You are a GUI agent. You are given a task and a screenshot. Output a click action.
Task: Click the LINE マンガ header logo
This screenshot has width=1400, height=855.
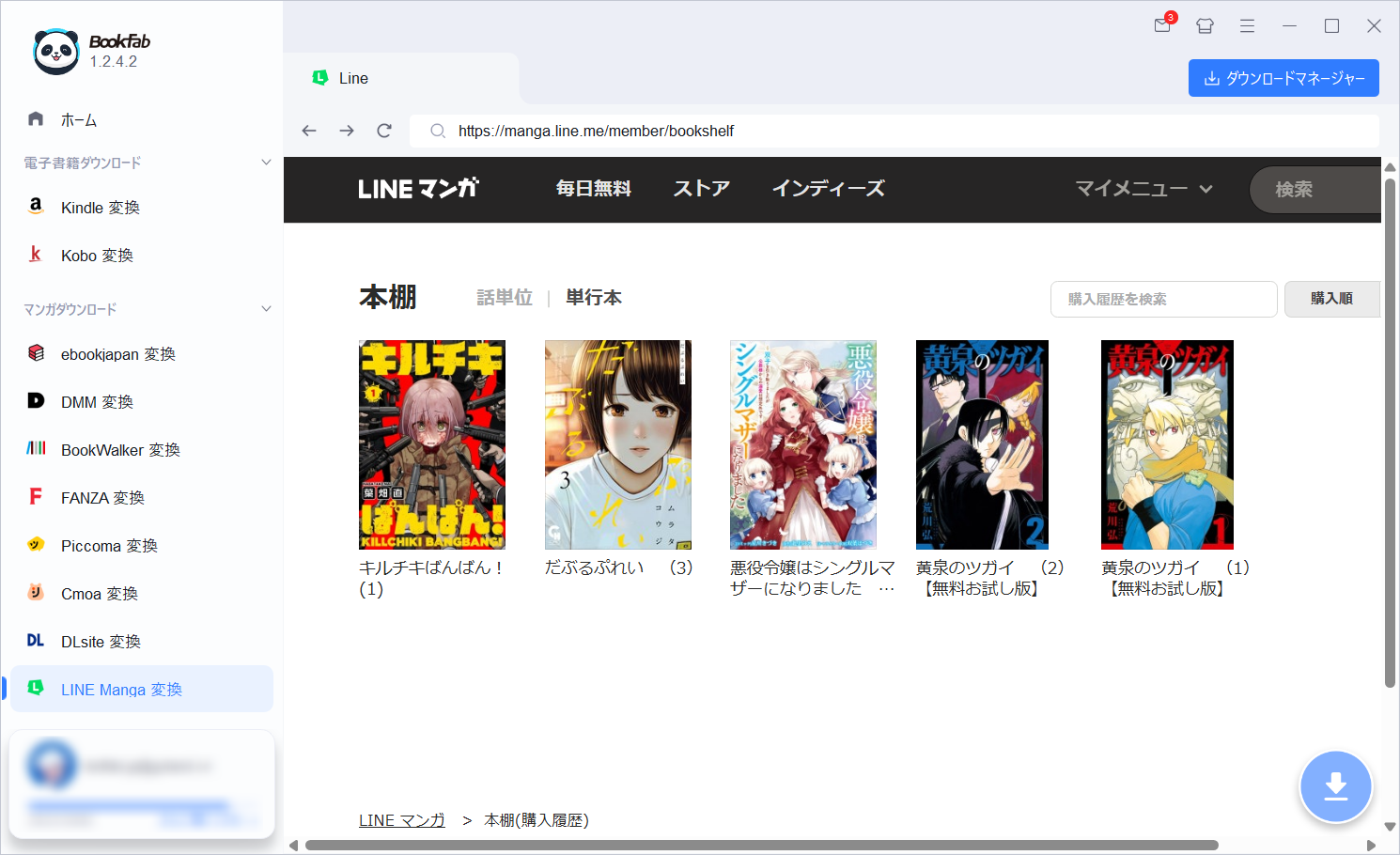pyautogui.click(x=418, y=189)
